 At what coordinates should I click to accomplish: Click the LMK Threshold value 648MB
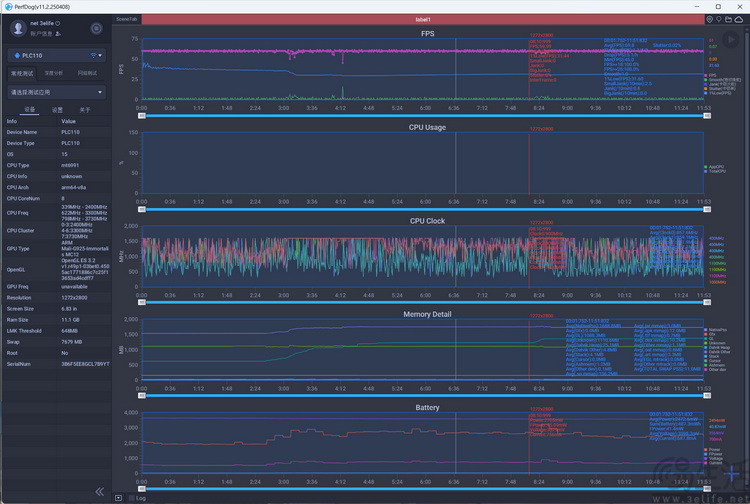point(69,331)
